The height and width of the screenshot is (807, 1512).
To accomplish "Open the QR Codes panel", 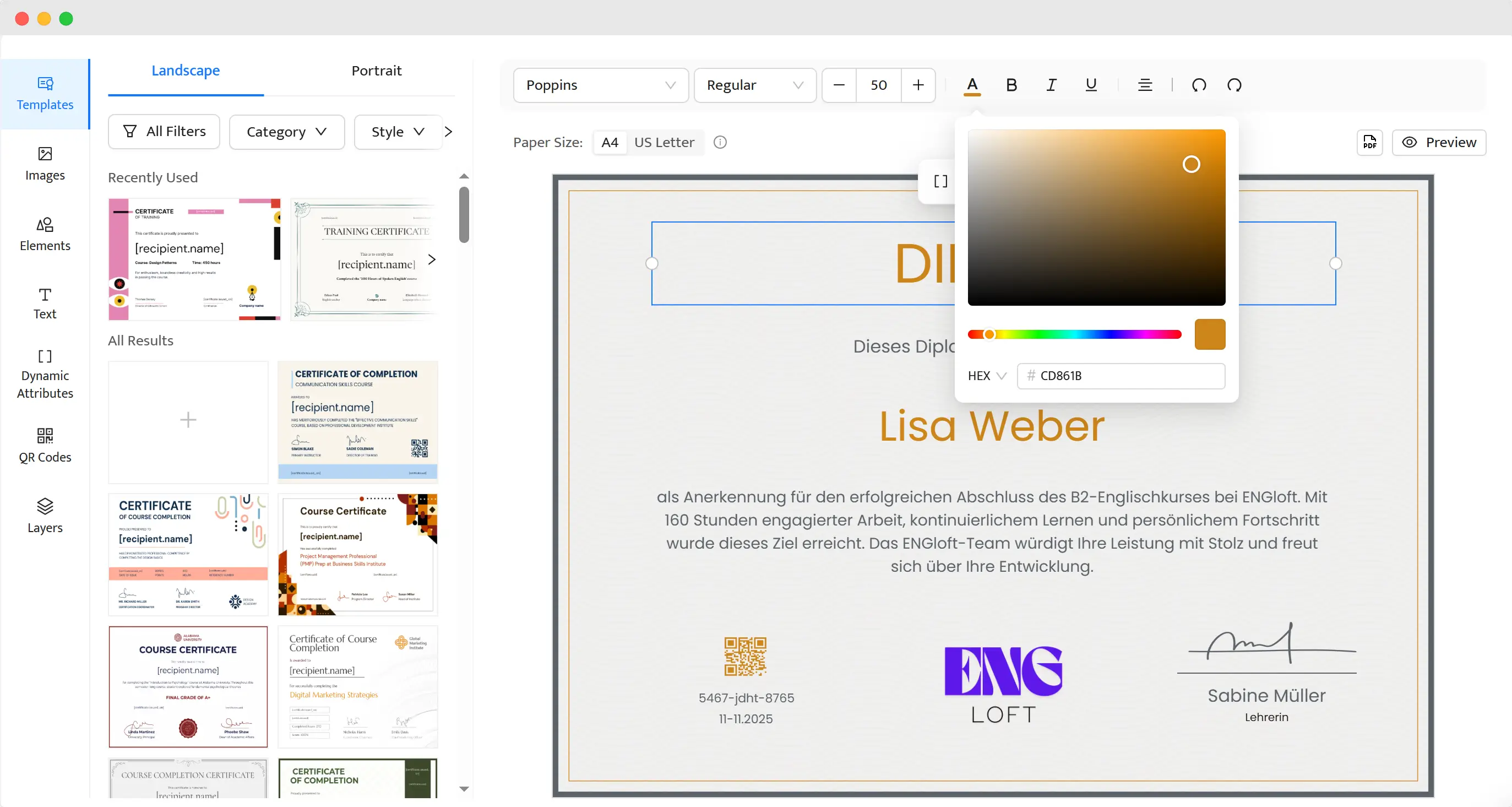I will pyautogui.click(x=45, y=445).
